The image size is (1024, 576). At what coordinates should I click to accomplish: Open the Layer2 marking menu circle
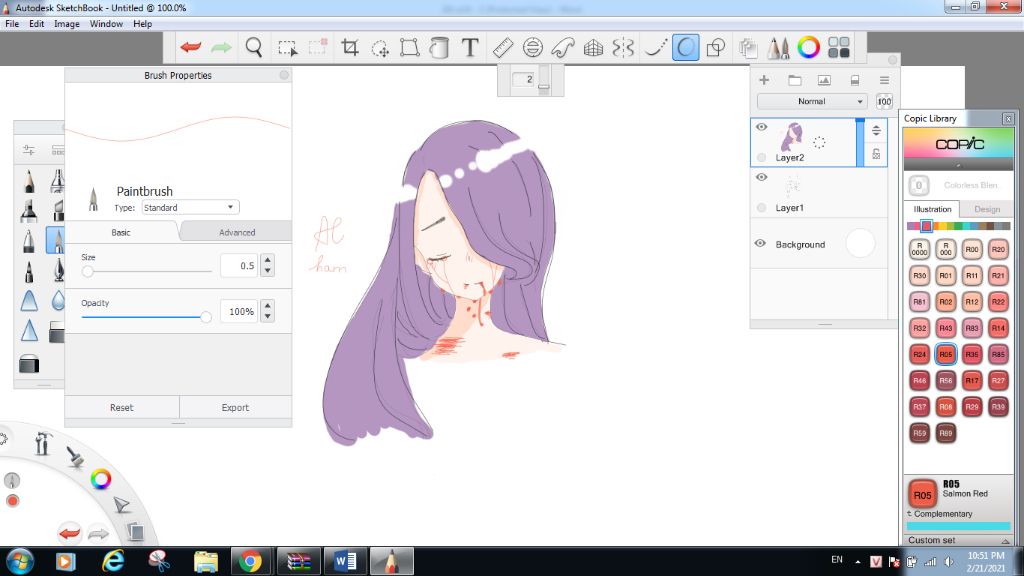click(819, 142)
